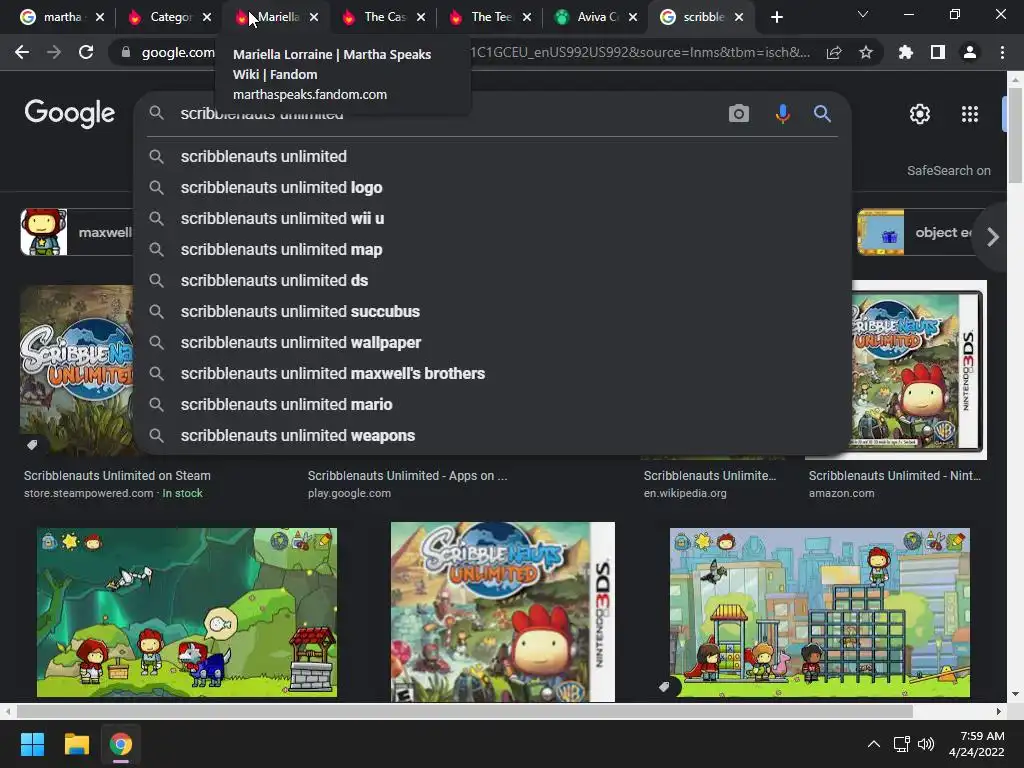The height and width of the screenshot is (768, 1024).
Task: Select suggestion 'scribblenauts unlimited wii u'
Action: (492, 218)
